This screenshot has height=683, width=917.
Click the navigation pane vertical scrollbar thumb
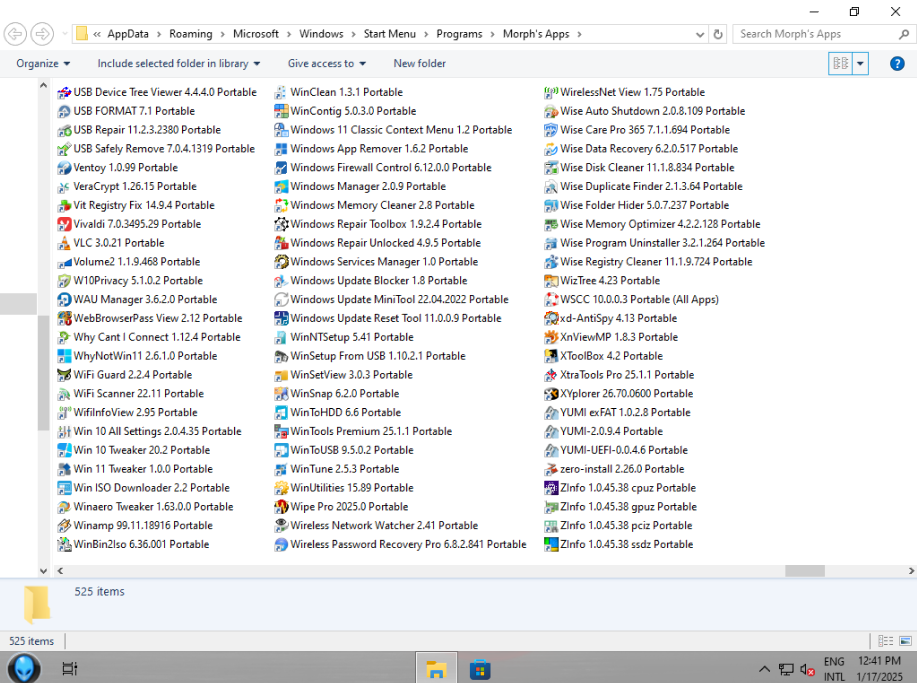click(43, 372)
